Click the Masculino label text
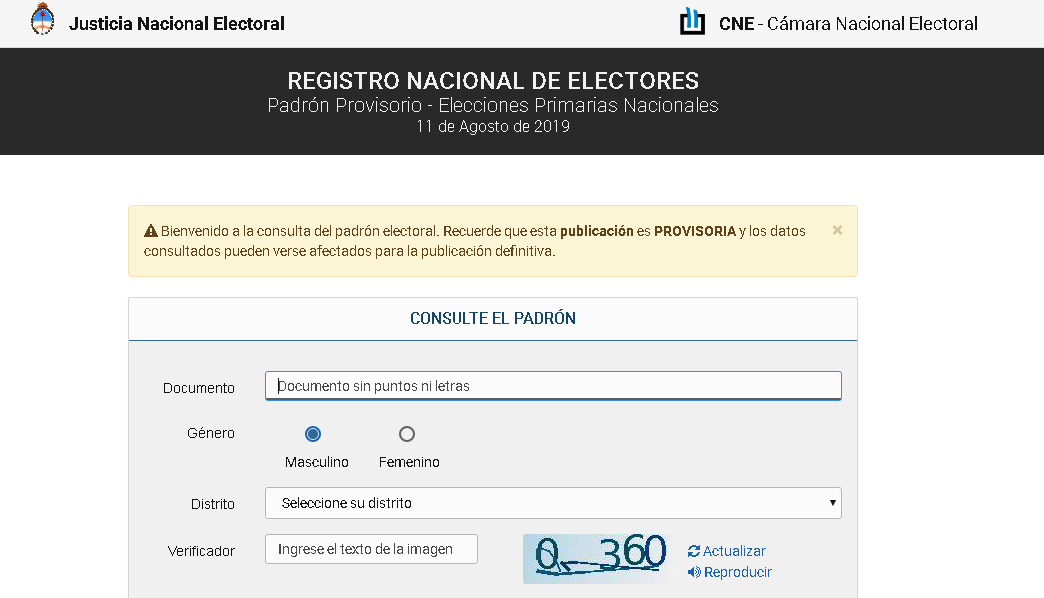The height and width of the screenshot is (598, 1044). (316, 462)
